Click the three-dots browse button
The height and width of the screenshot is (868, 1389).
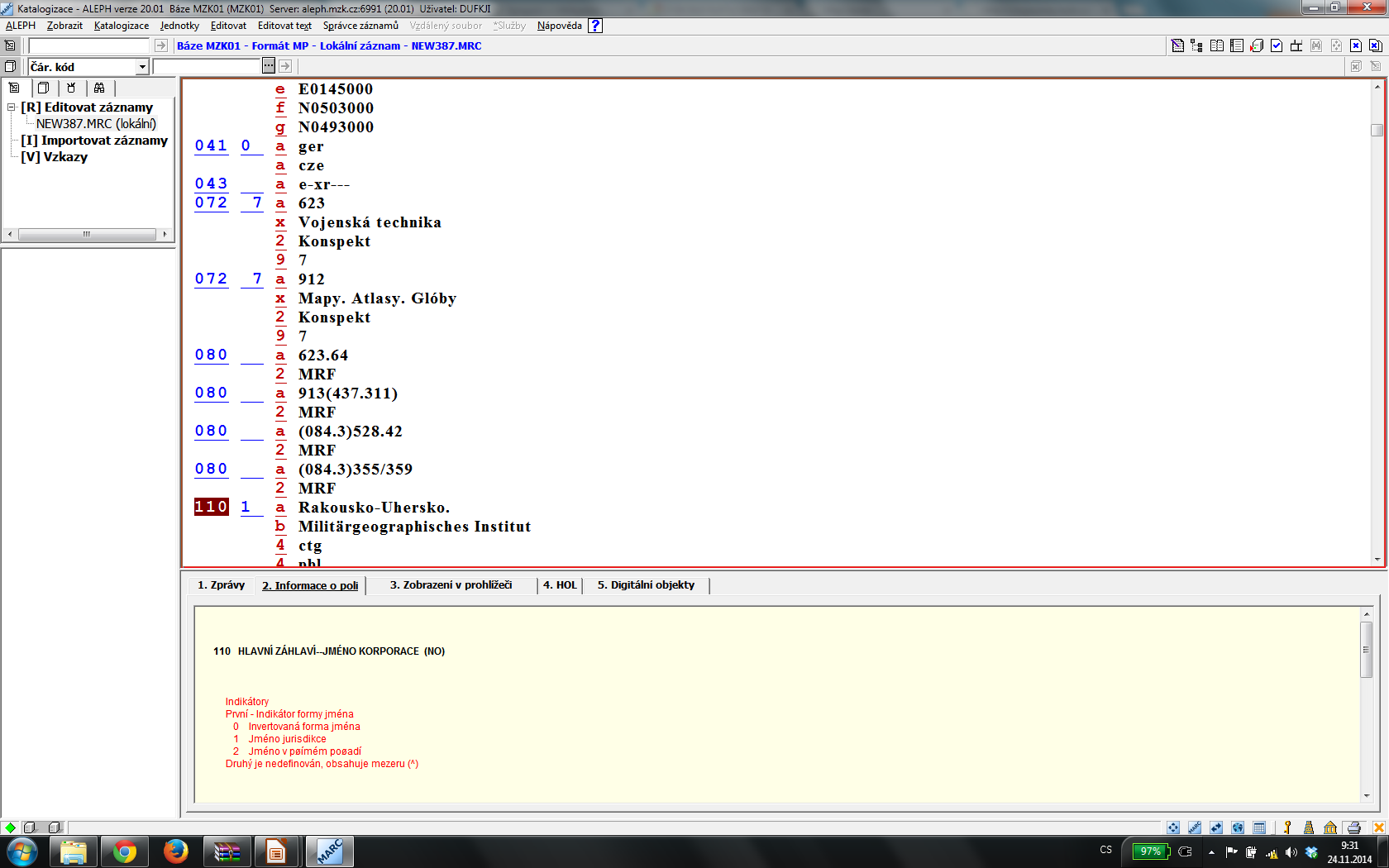click(269, 66)
